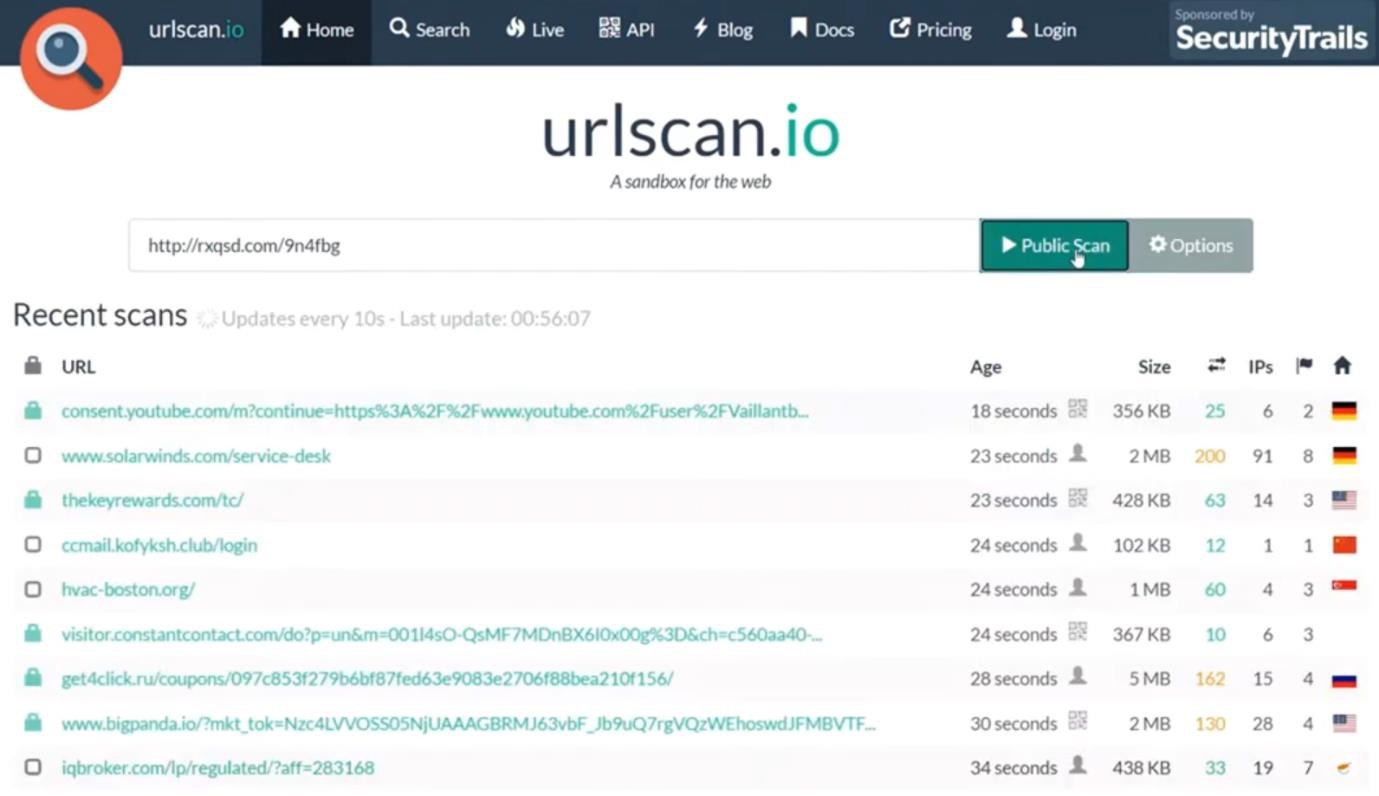Click the lock icon in table header
The width and height of the screenshot is (1379, 796).
pos(33,366)
